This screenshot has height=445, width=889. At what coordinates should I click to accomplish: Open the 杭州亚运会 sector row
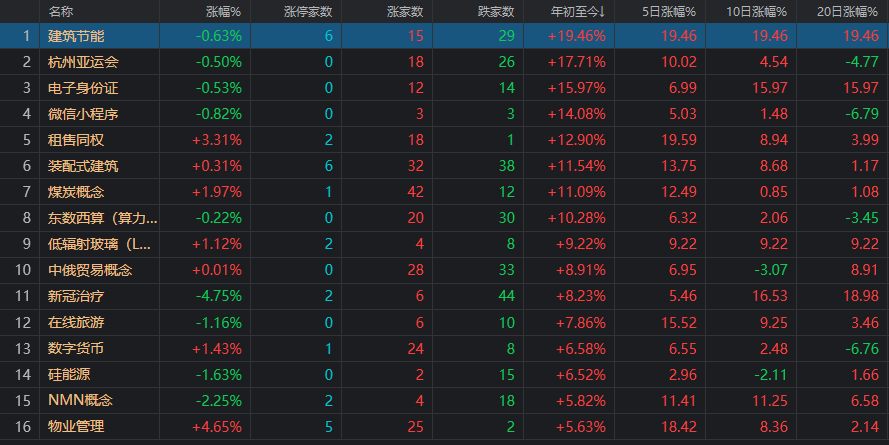pos(444,62)
